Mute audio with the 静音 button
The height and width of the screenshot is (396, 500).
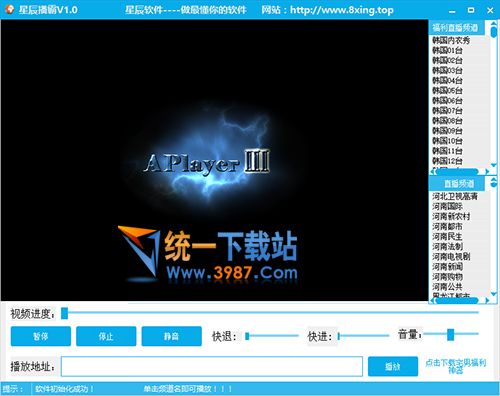pos(171,336)
